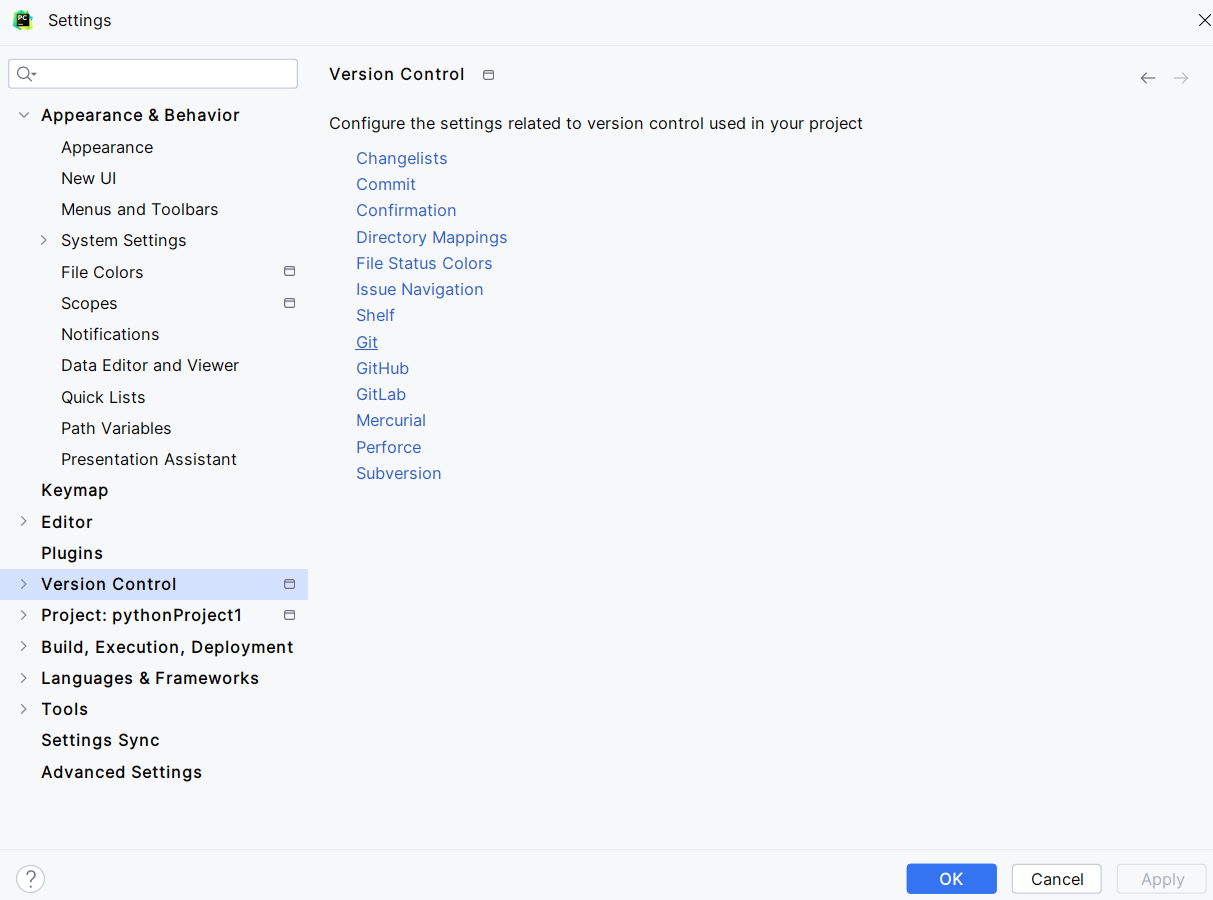
Task: Click project-level icon beside File Colors
Action: pyautogui.click(x=289, y=272)
